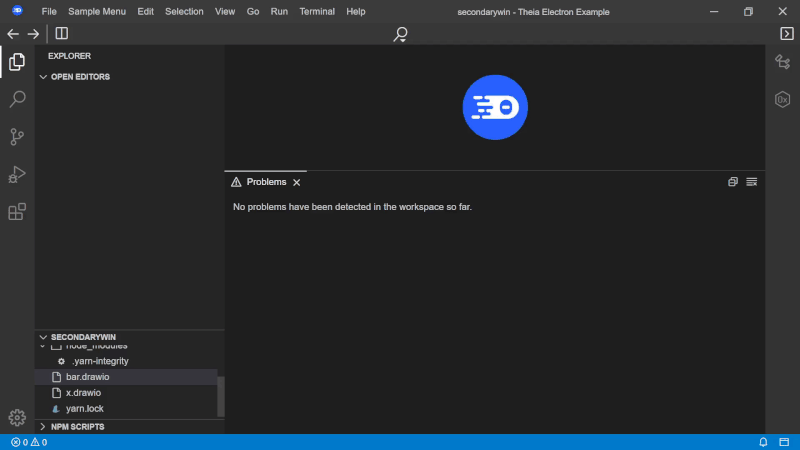
Task: Click the errors and warnings status counter
Action: coord(29,442)
